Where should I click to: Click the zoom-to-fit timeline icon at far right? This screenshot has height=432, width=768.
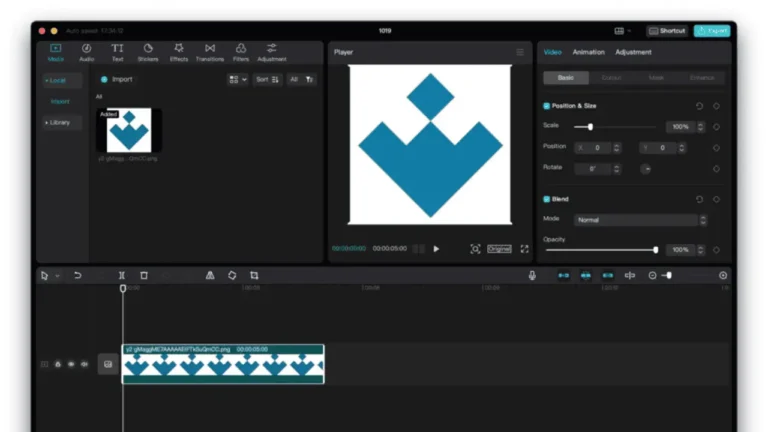pyautogui.click(x=723, y=275)
